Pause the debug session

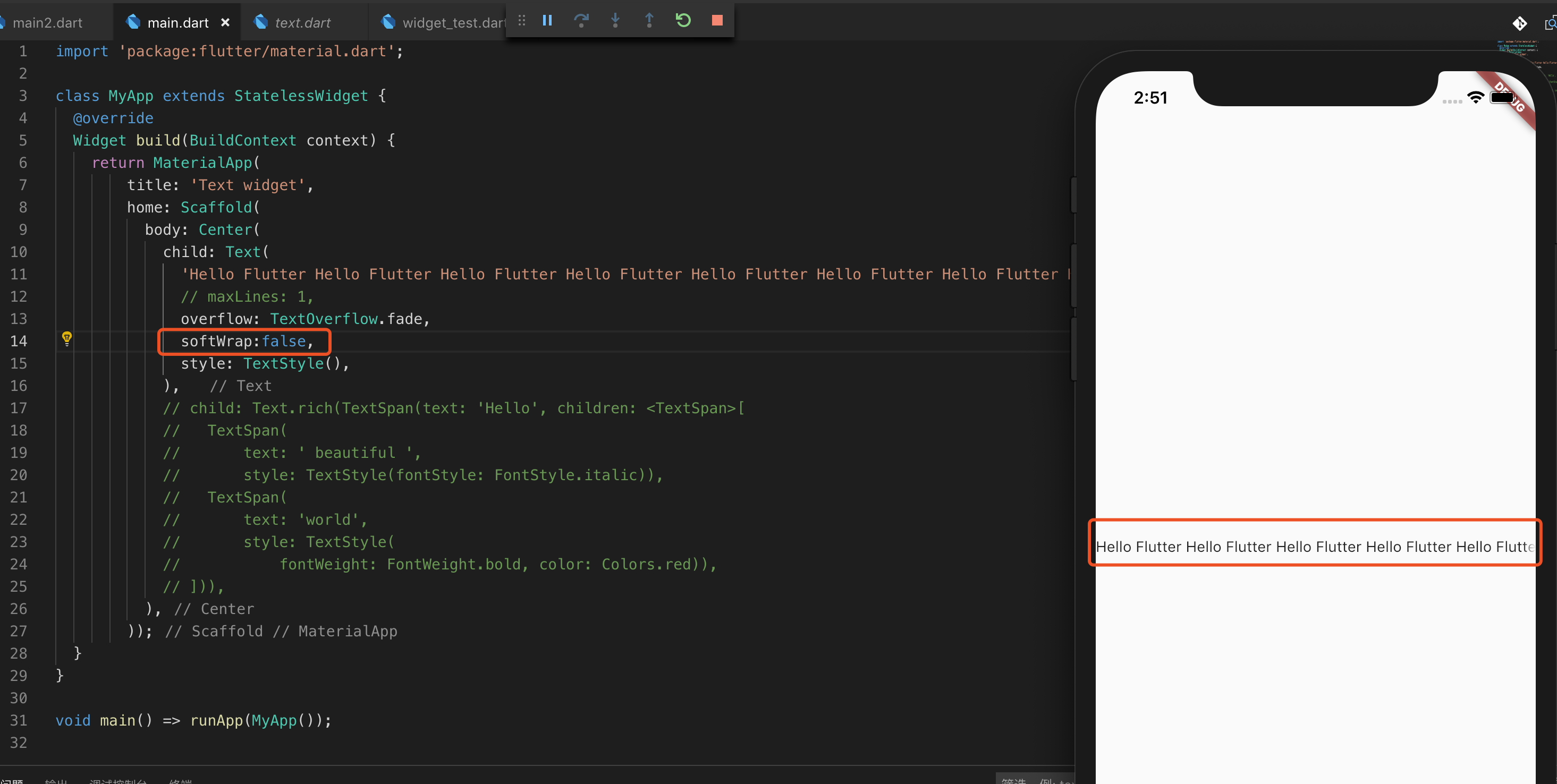[x=547, y=21]
